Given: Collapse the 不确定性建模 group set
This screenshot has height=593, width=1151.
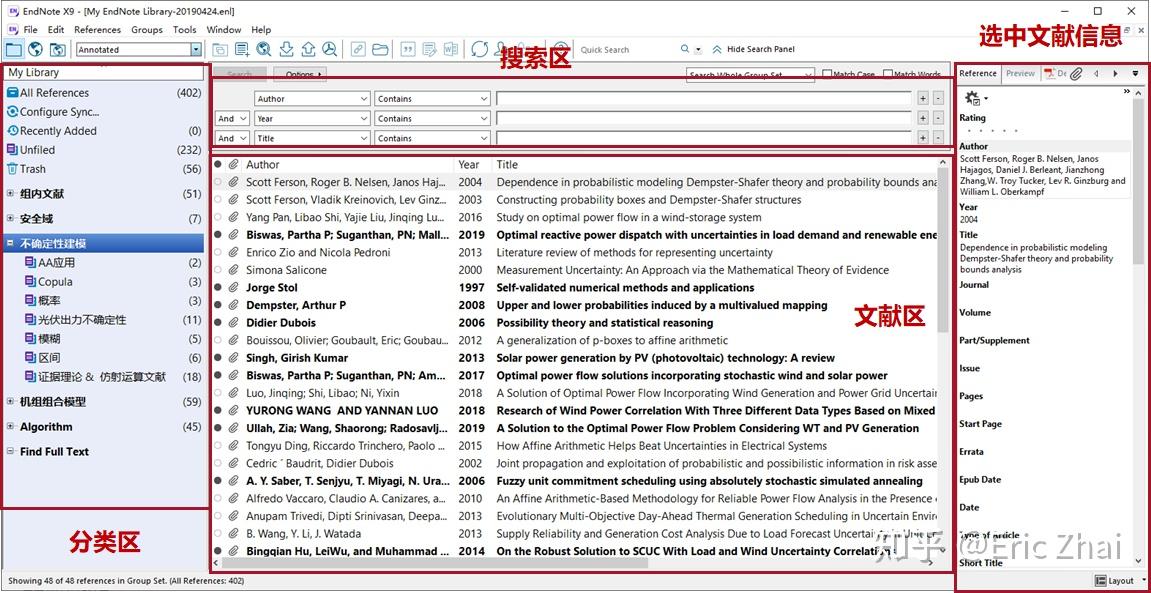Looking at the screenshot, I should 10,243.
